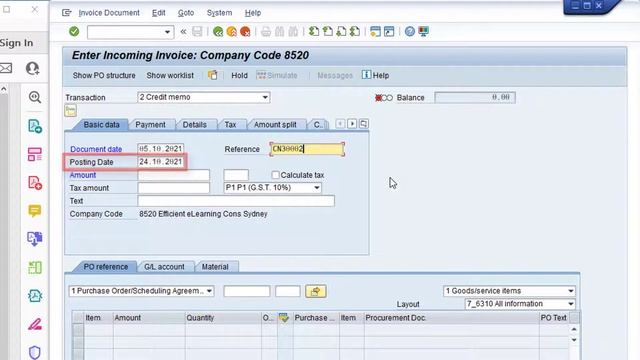Click the yellow Comment icon in Acrobat sidebar

[35, 211]
